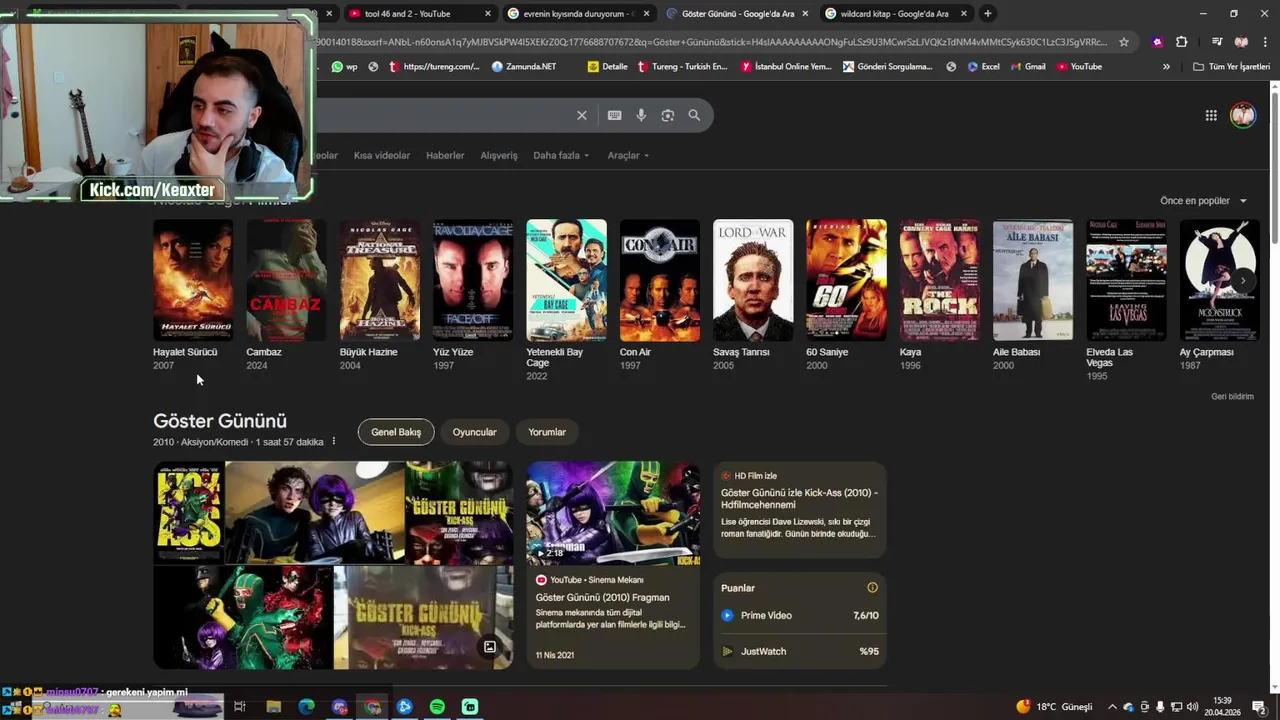Open the Prime Video rating 7,6/10 row
Screen dimensions: 1280x720
pos(800,616)
